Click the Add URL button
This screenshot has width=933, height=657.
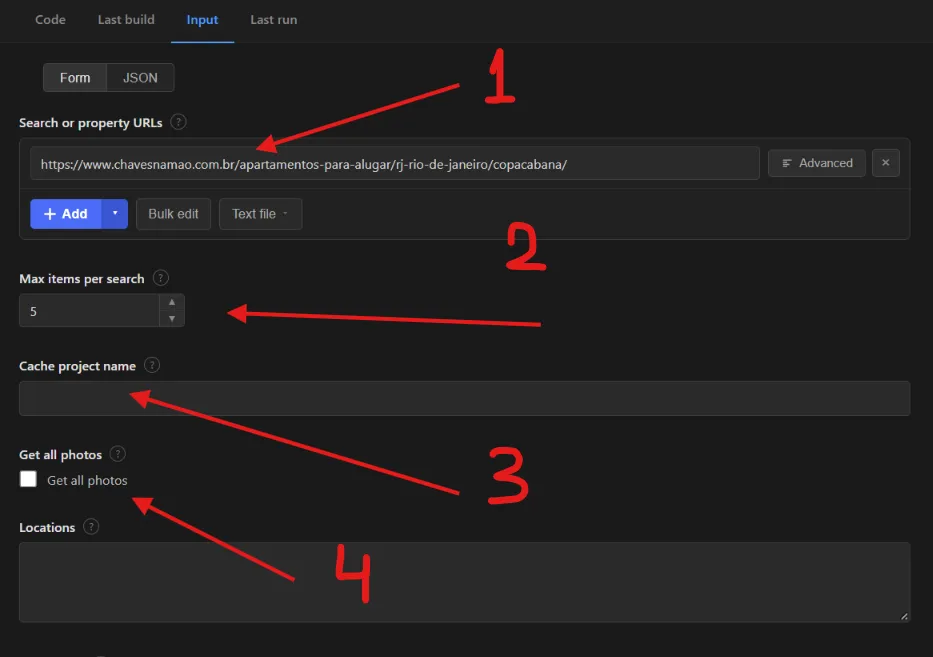coord(66,214)
